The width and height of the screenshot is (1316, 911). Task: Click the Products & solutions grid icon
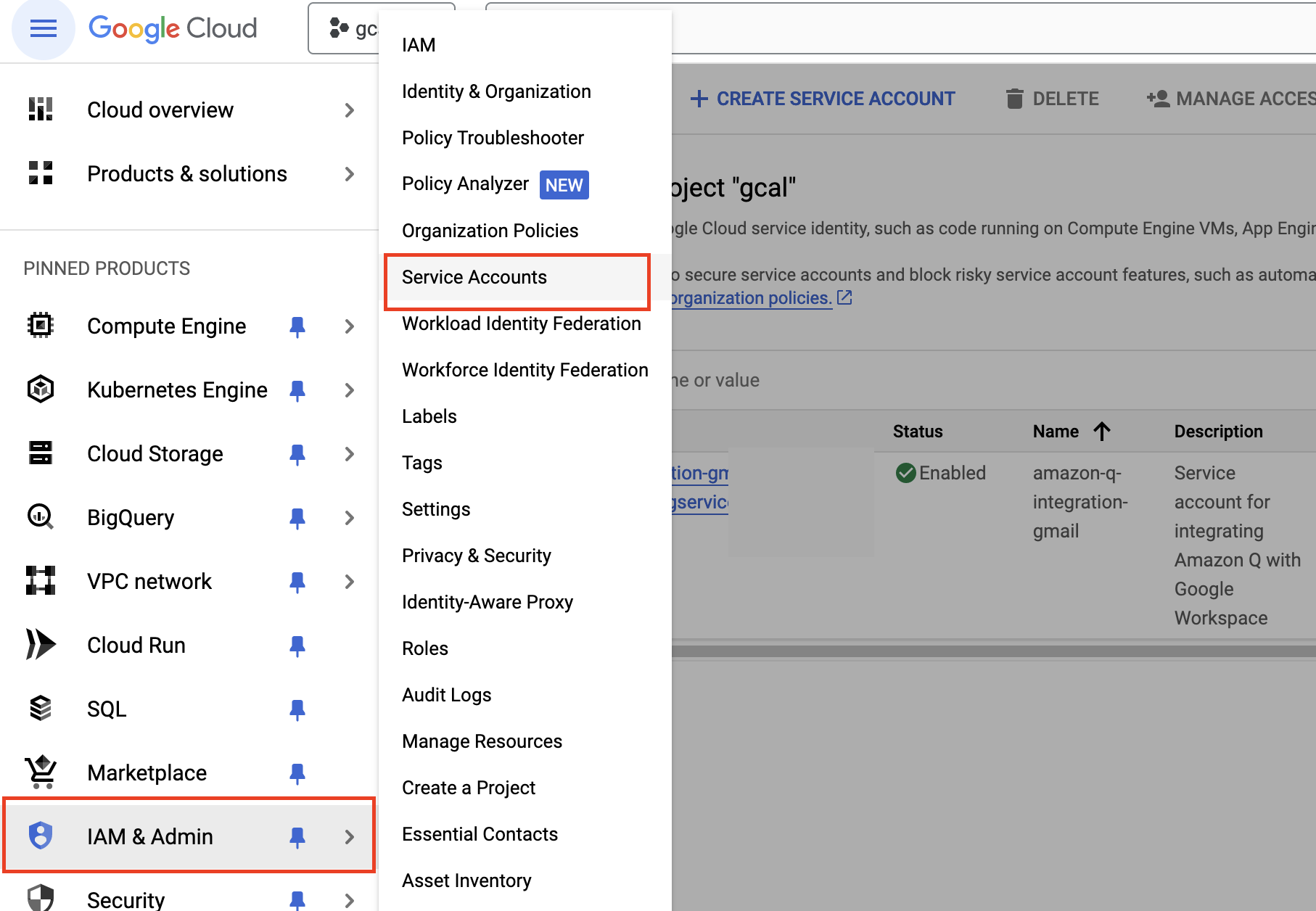[41, 173]
